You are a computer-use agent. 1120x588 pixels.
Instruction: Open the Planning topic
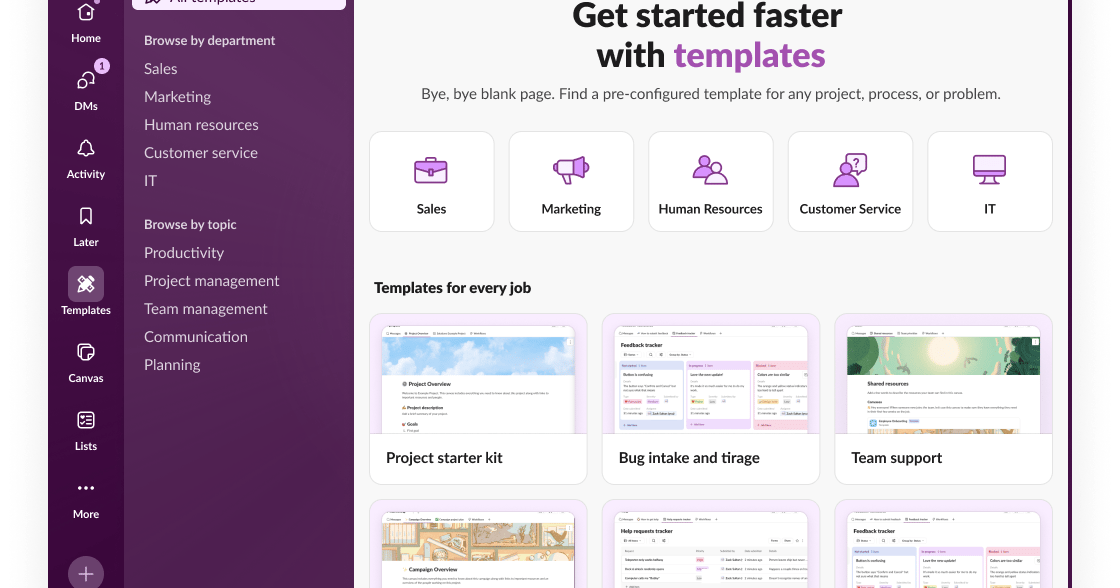172,364
